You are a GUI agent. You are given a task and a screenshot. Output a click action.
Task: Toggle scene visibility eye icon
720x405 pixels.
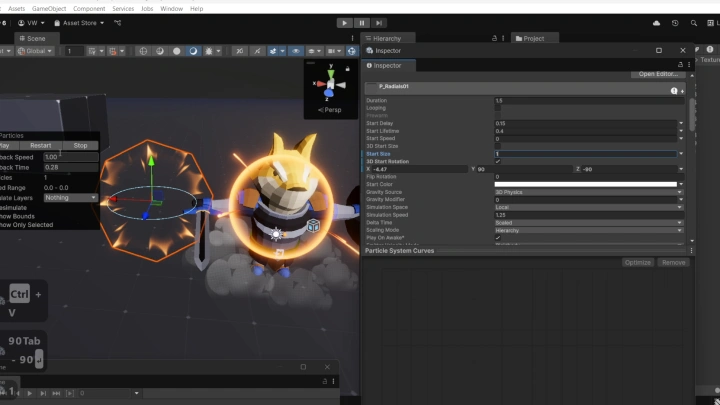[x=296, y=51]
